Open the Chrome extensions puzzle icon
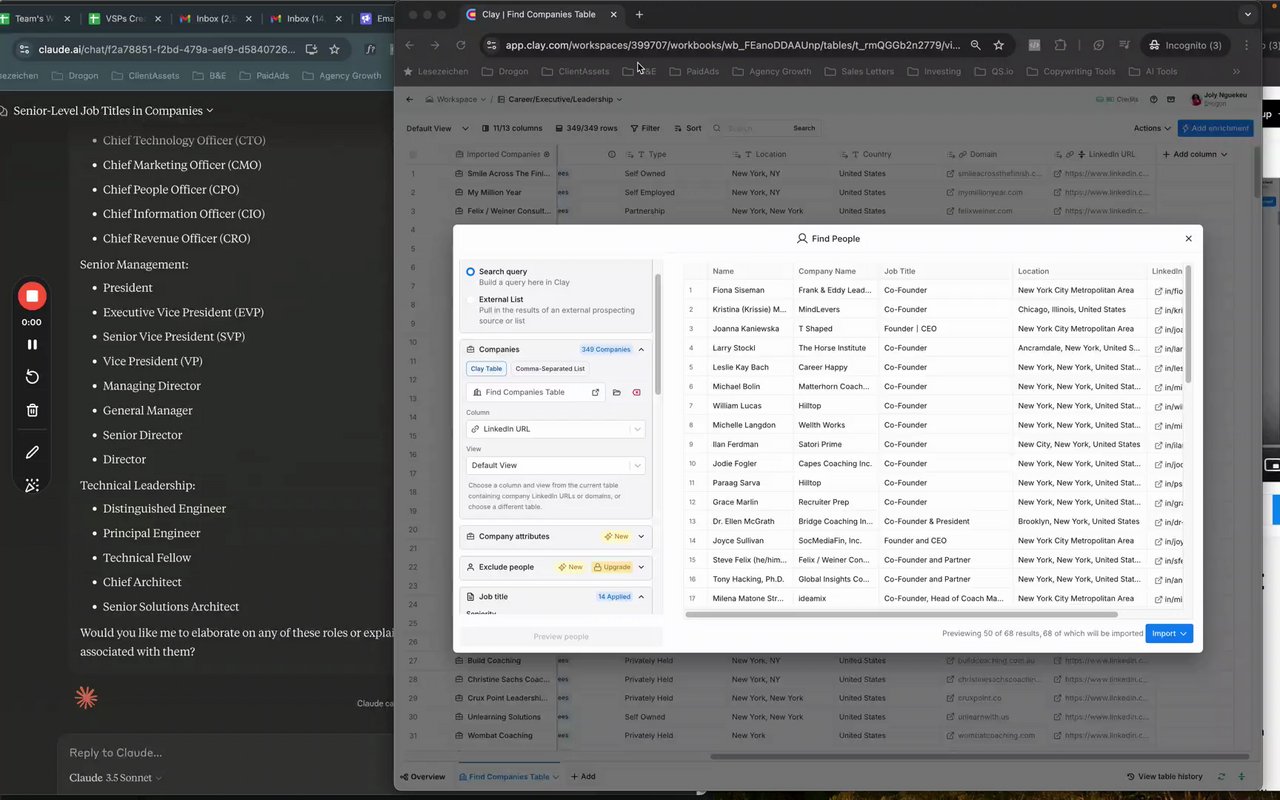This screenshot has height=800, width=1280. tap(1062, 45)
